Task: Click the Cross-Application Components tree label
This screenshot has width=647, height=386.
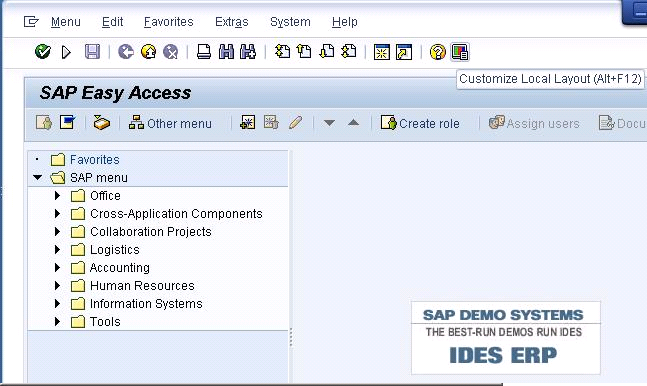Action: click(x=176, y=213)
